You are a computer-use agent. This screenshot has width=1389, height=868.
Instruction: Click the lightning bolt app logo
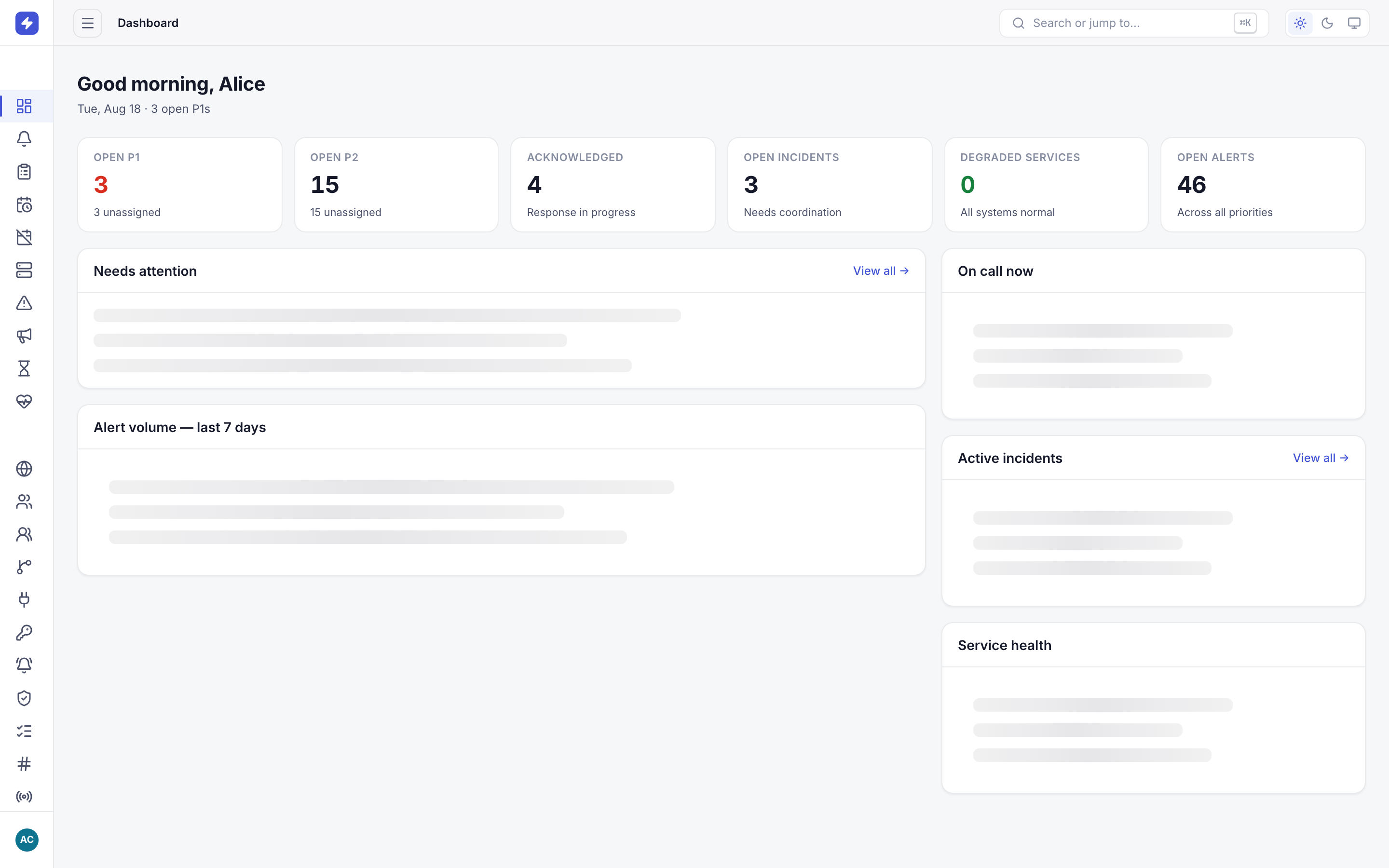pos(27,23)
